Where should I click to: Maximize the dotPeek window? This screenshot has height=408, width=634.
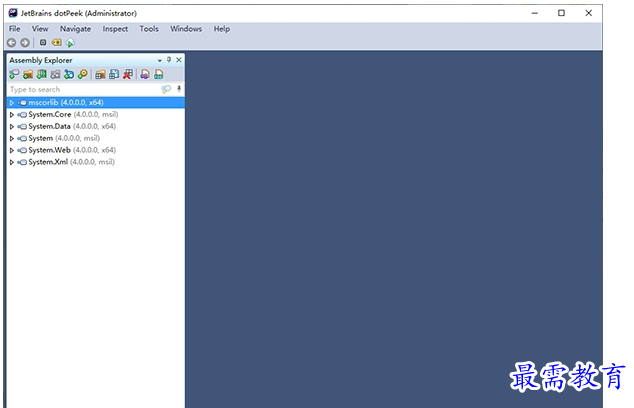561,13
